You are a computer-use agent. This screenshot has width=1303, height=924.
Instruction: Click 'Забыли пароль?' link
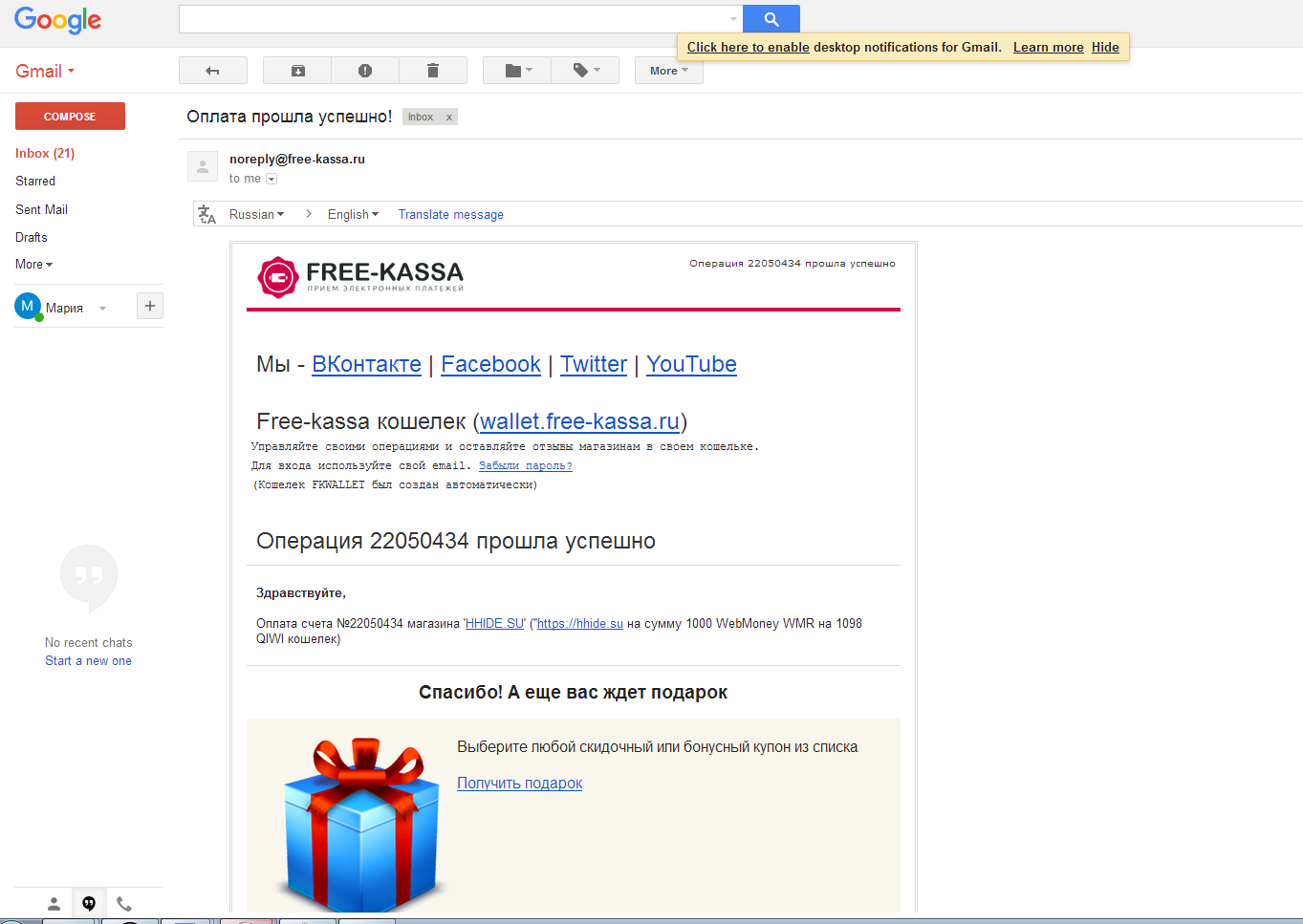point(526,466)
